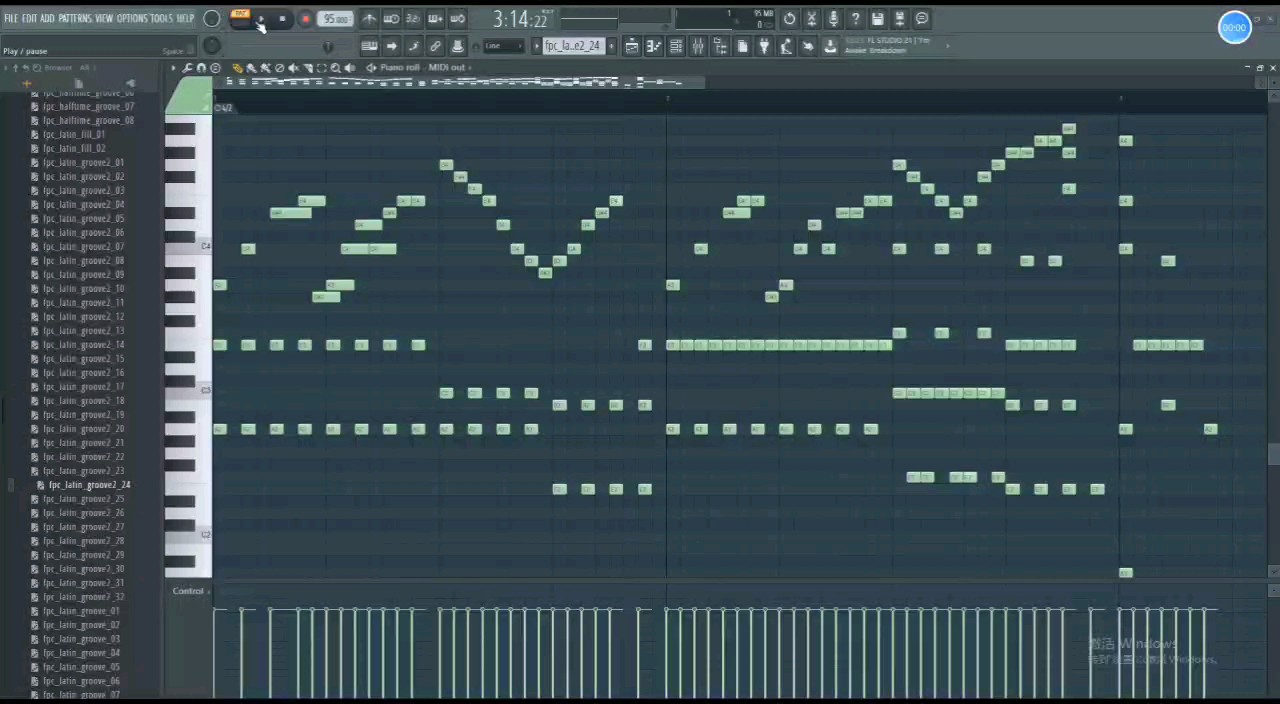Image resolution: width=1280 pixels, height=704 pixels.
Task: Open the Playlist view icon
Action: coord(632,46)
